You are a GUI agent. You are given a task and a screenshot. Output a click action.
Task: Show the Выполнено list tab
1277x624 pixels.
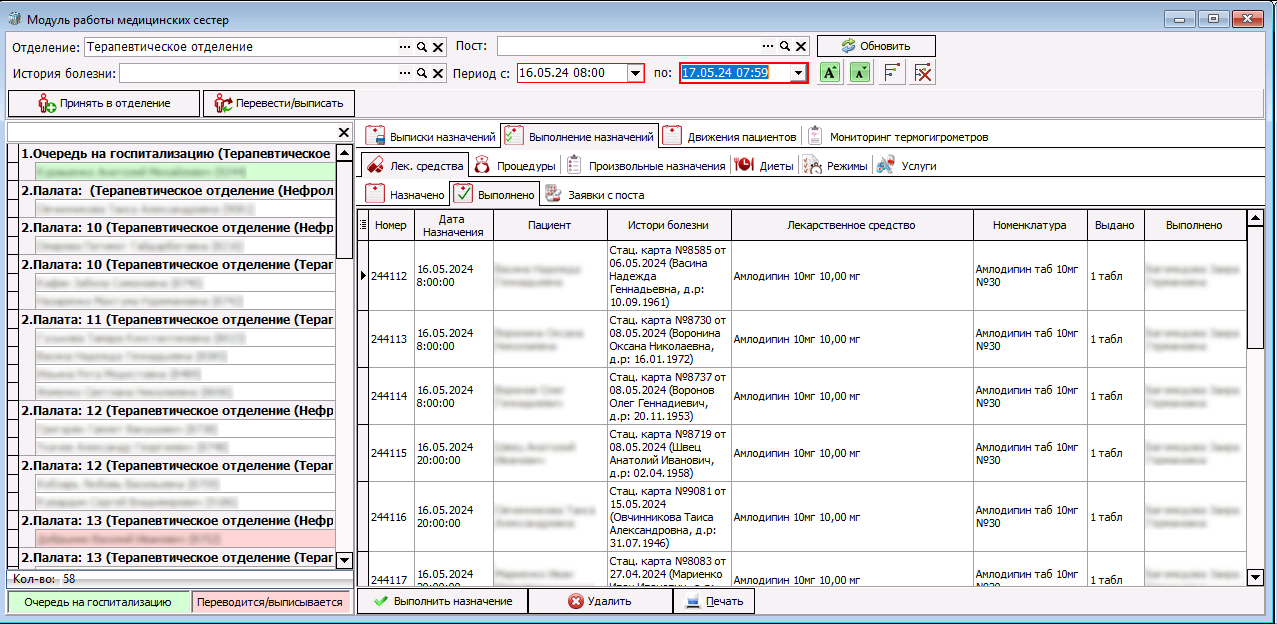(495, 194)
